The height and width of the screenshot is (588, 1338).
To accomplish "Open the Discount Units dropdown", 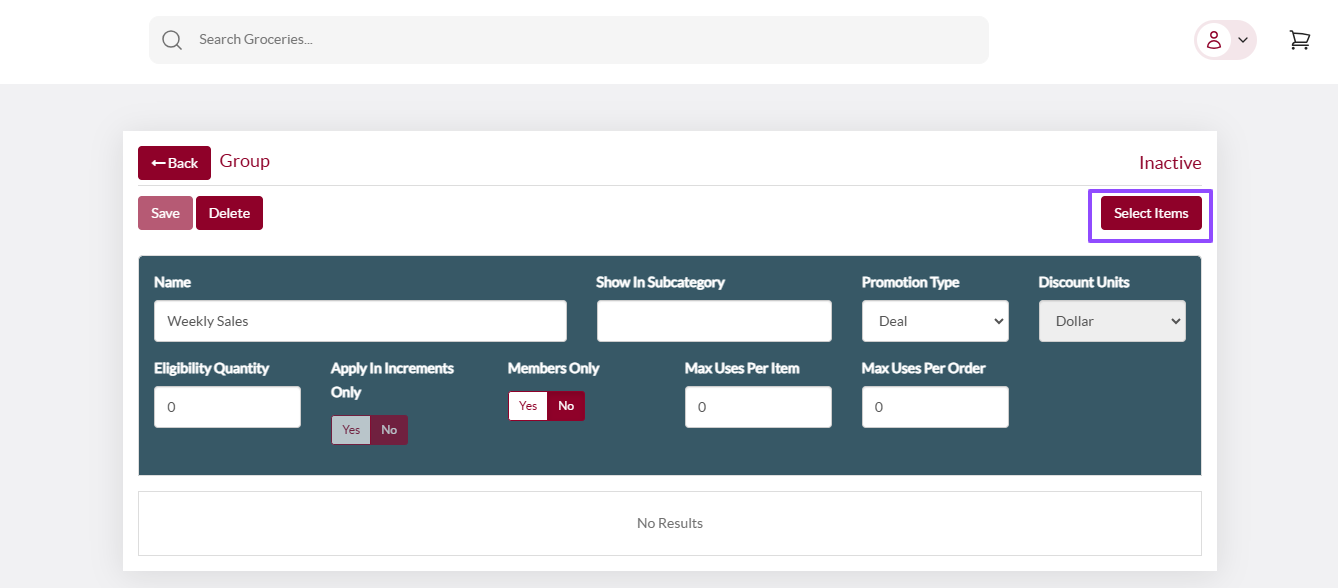I will [x=1112, y=321].
